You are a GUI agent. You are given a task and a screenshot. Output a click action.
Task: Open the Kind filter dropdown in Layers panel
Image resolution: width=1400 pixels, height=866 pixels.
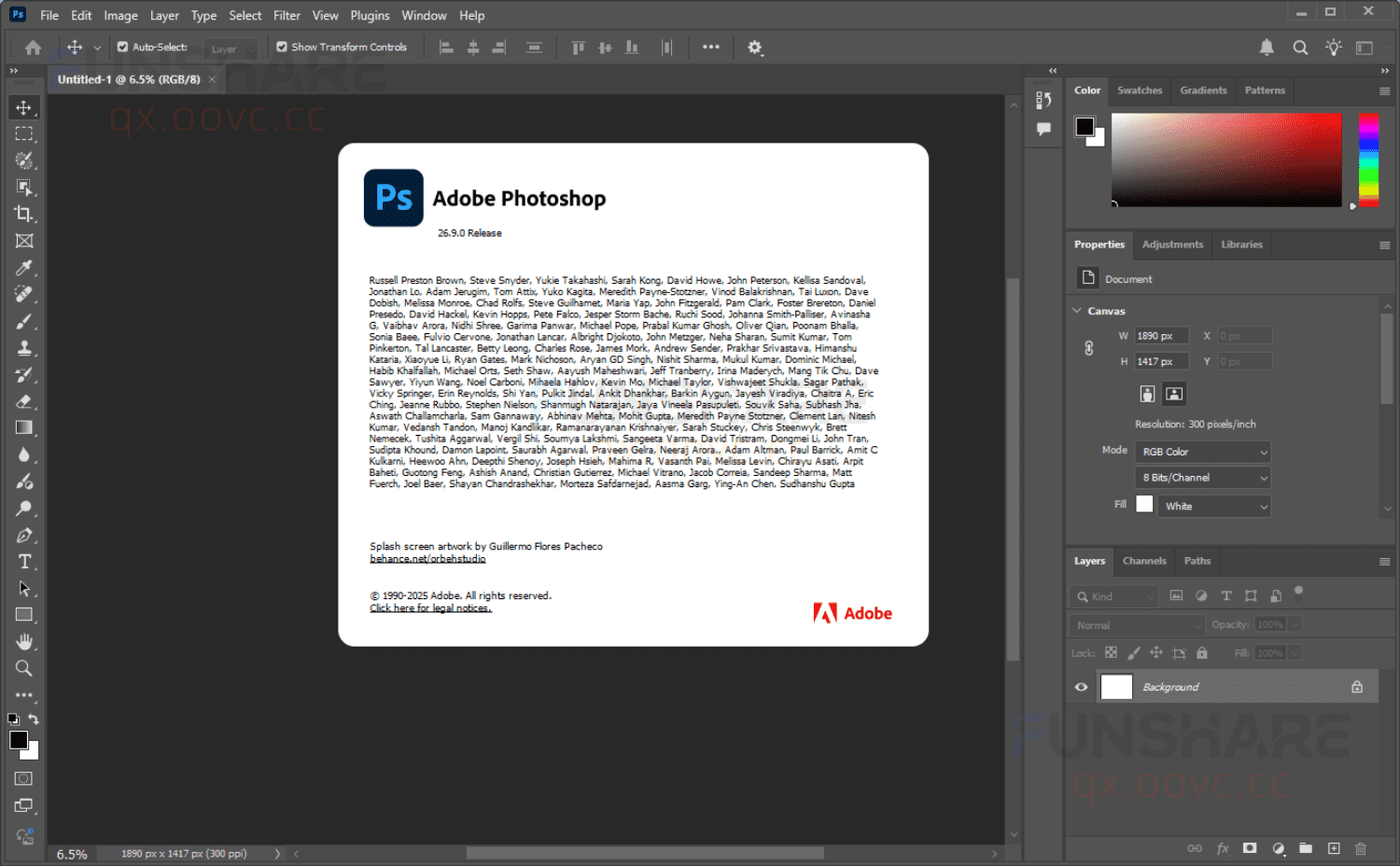tap(1113, 595)
